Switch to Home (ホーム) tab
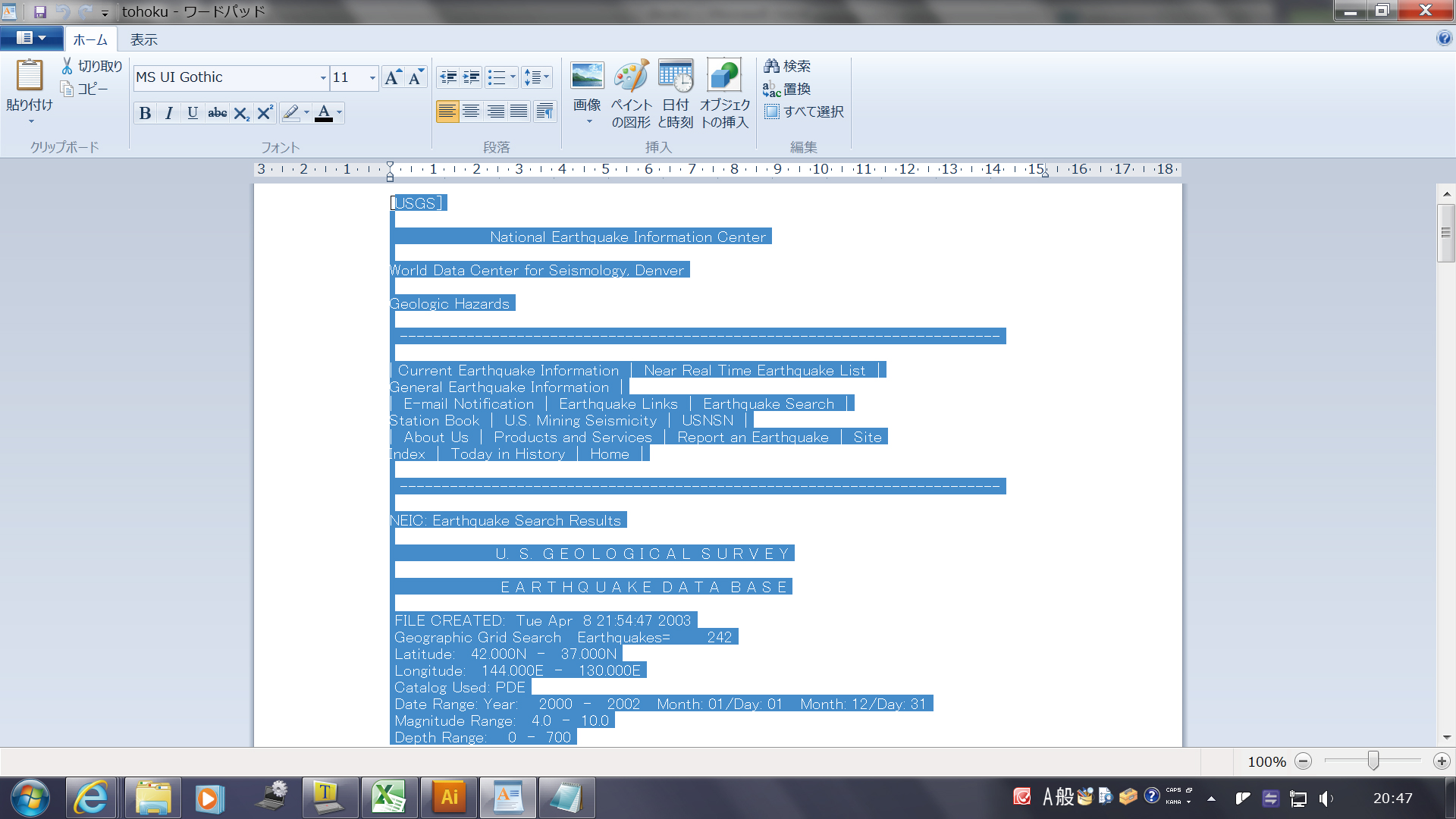Image resolution: width=1456 pixels, height=819 pixels. (x=90, y=39)
